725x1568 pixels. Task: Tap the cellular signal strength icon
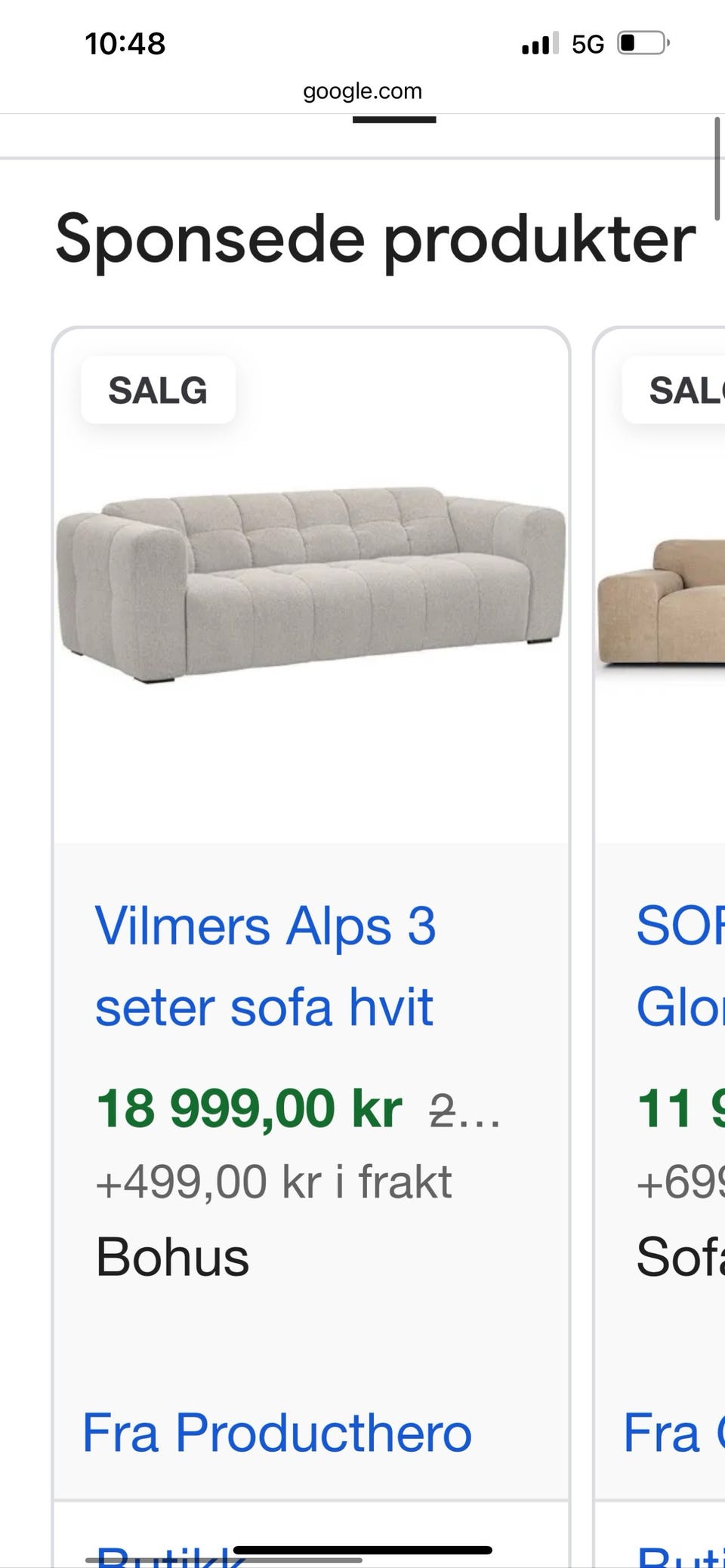(x=540, y=43)
